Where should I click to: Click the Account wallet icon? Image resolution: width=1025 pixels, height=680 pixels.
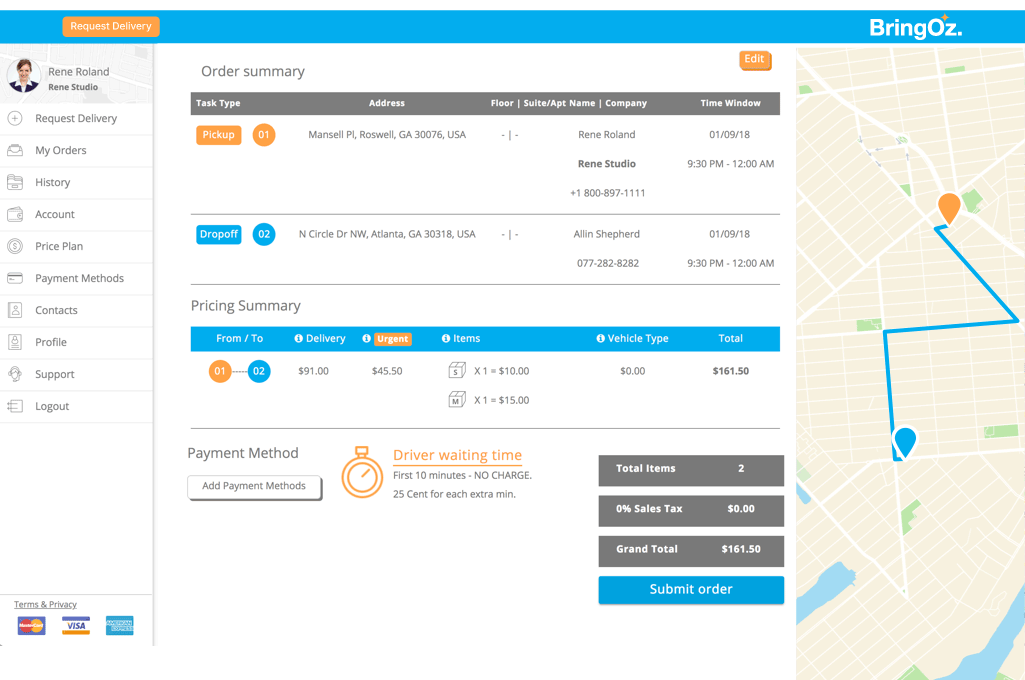[15, 214]
